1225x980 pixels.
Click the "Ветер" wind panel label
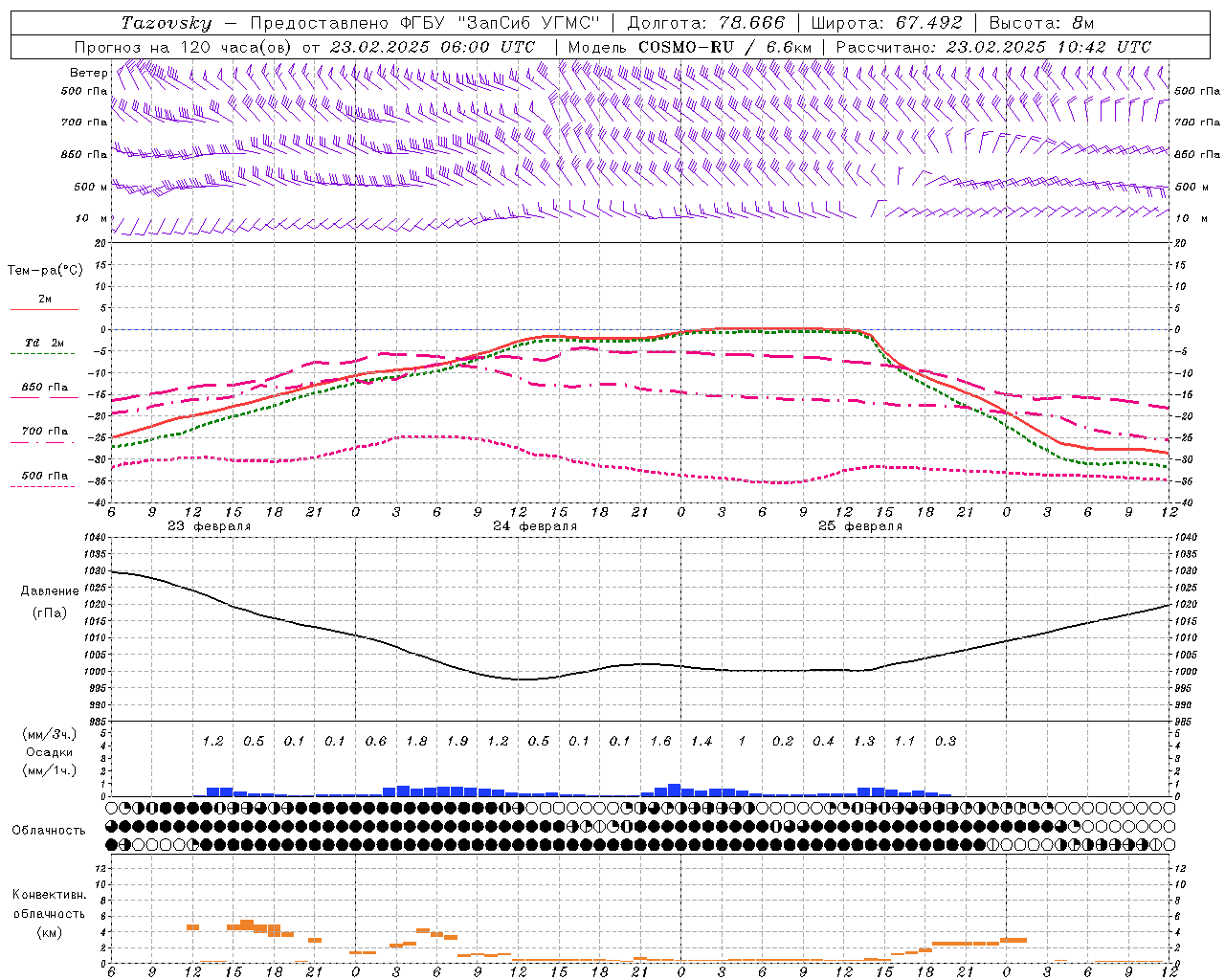pos(88,73)
